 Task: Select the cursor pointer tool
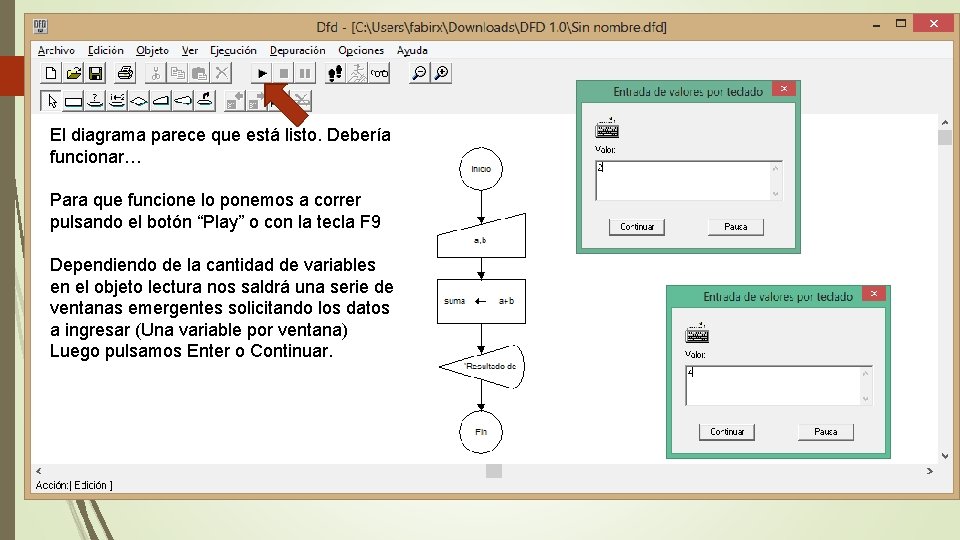click(51, 101)
